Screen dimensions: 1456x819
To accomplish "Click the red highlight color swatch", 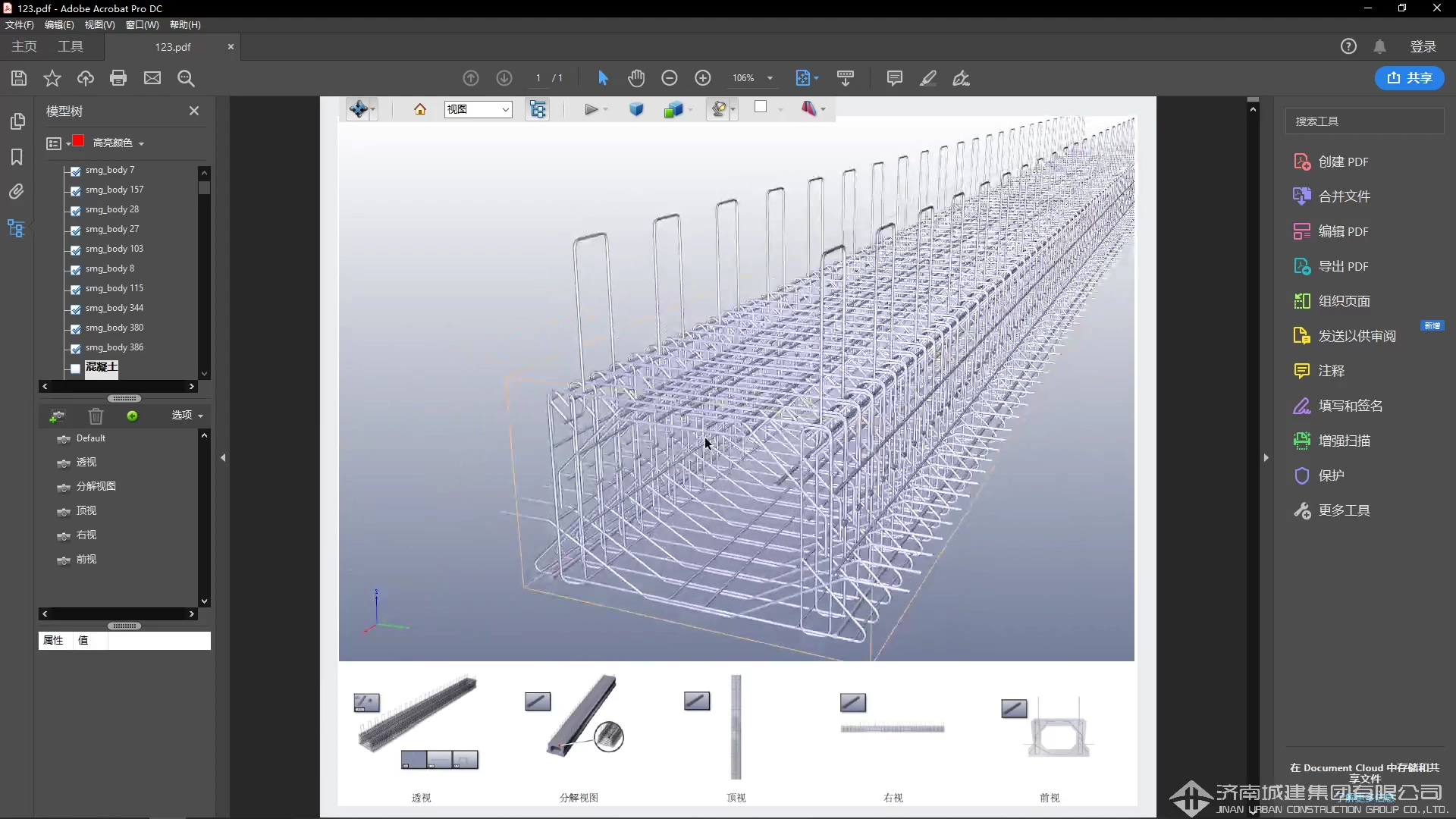I will click(x=77, y=143).
